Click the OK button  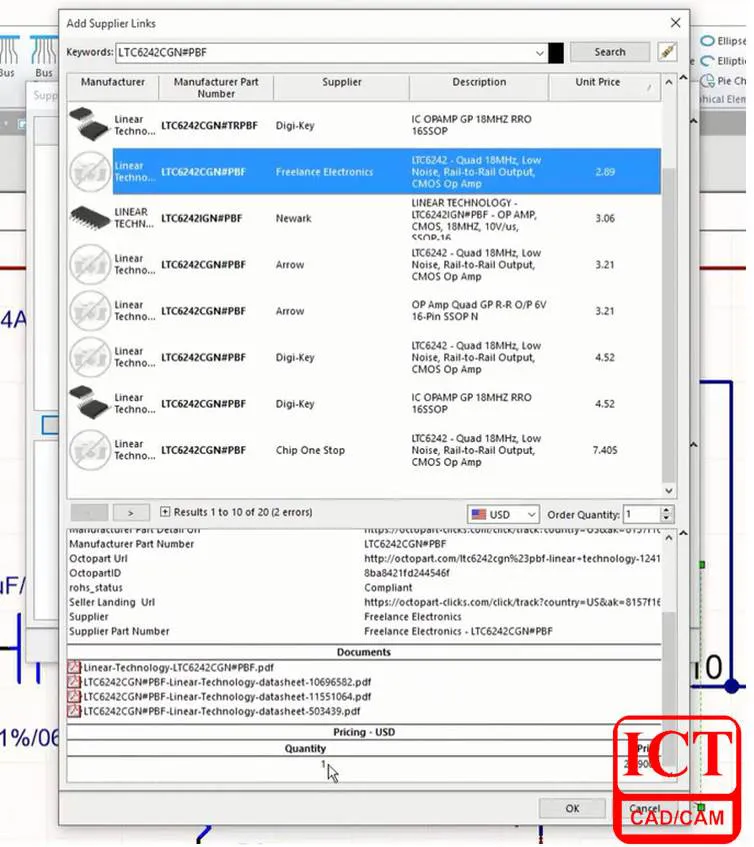tap(572, 809)
